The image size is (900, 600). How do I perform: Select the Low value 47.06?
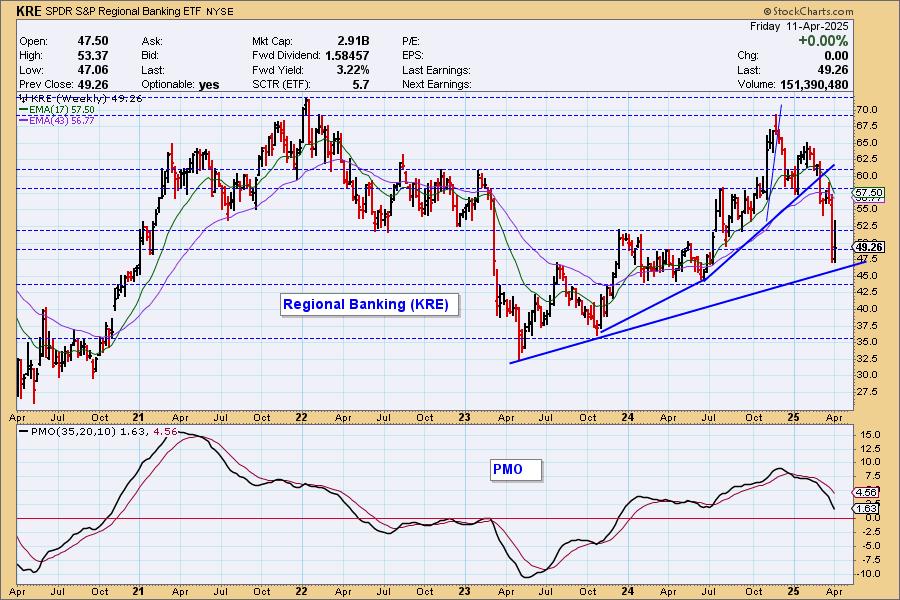[x=93, y=70]
